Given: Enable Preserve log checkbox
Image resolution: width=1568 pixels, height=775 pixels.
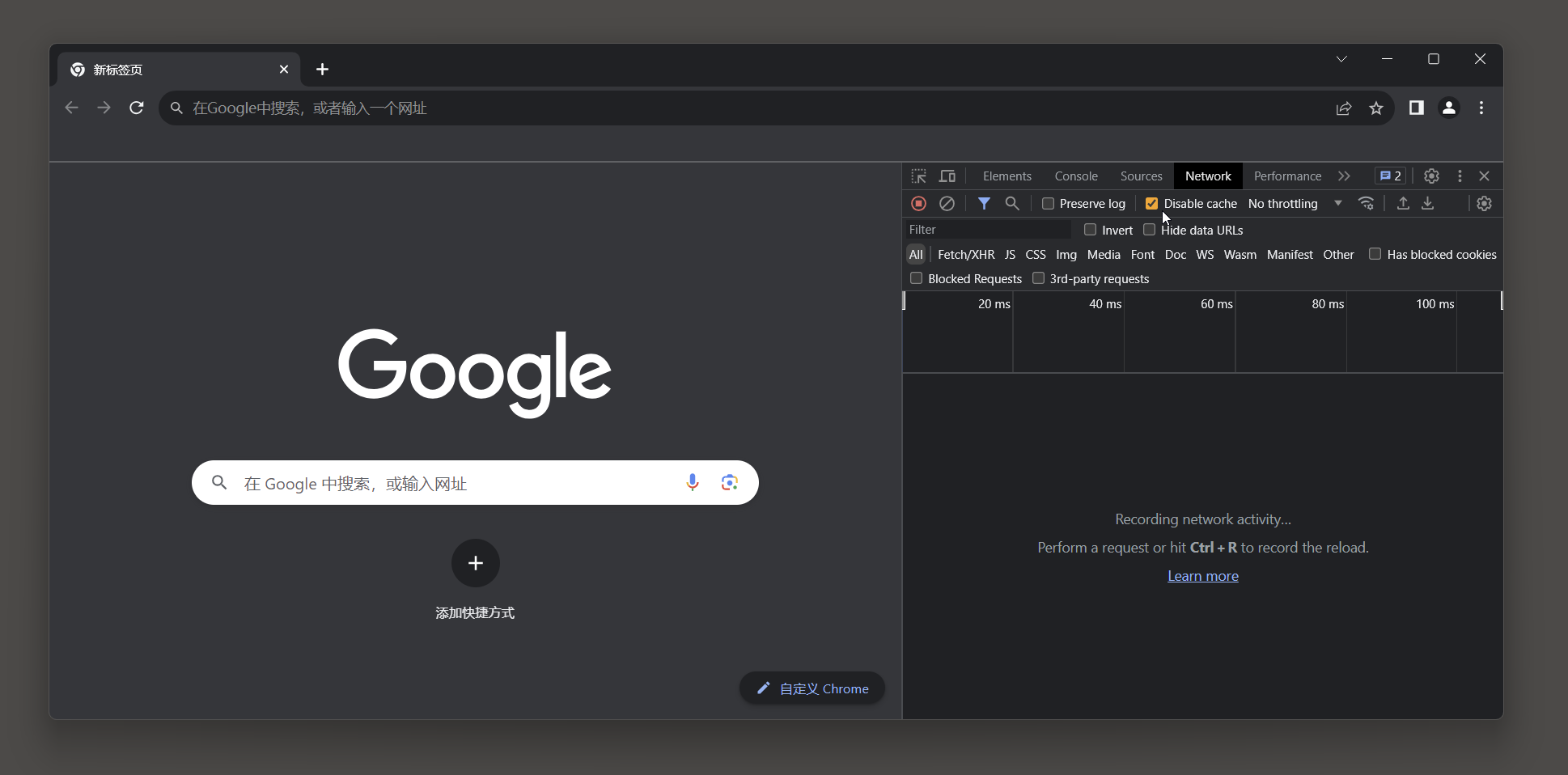Looking at the screenshot, I should pyautogui.click(x=1048, y=203).
